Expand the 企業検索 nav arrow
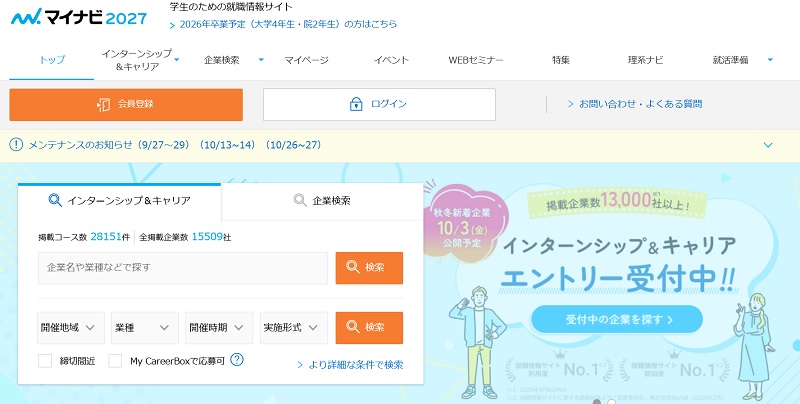The image size is (800, 404). (261, 60)
